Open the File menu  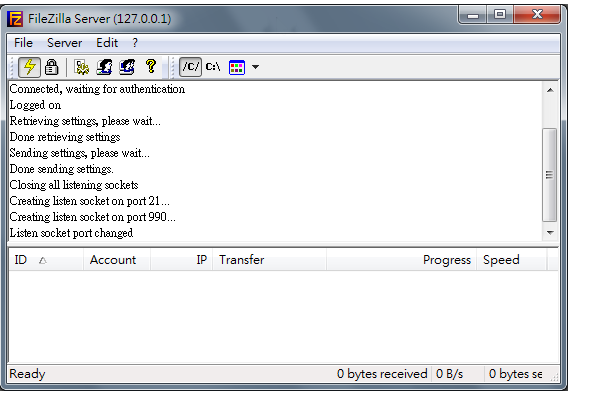(x=23, y=43)
